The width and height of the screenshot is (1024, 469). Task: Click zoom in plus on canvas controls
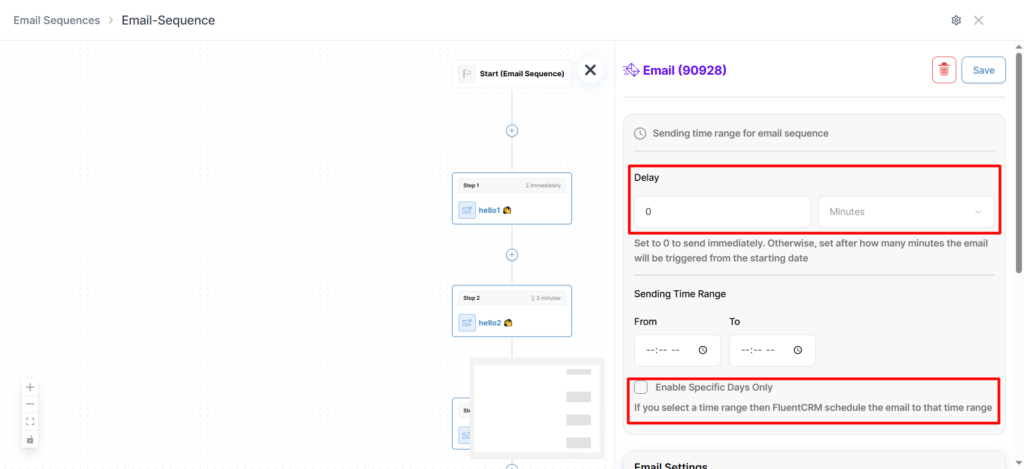pyautogui.click(x=30, y=387)
